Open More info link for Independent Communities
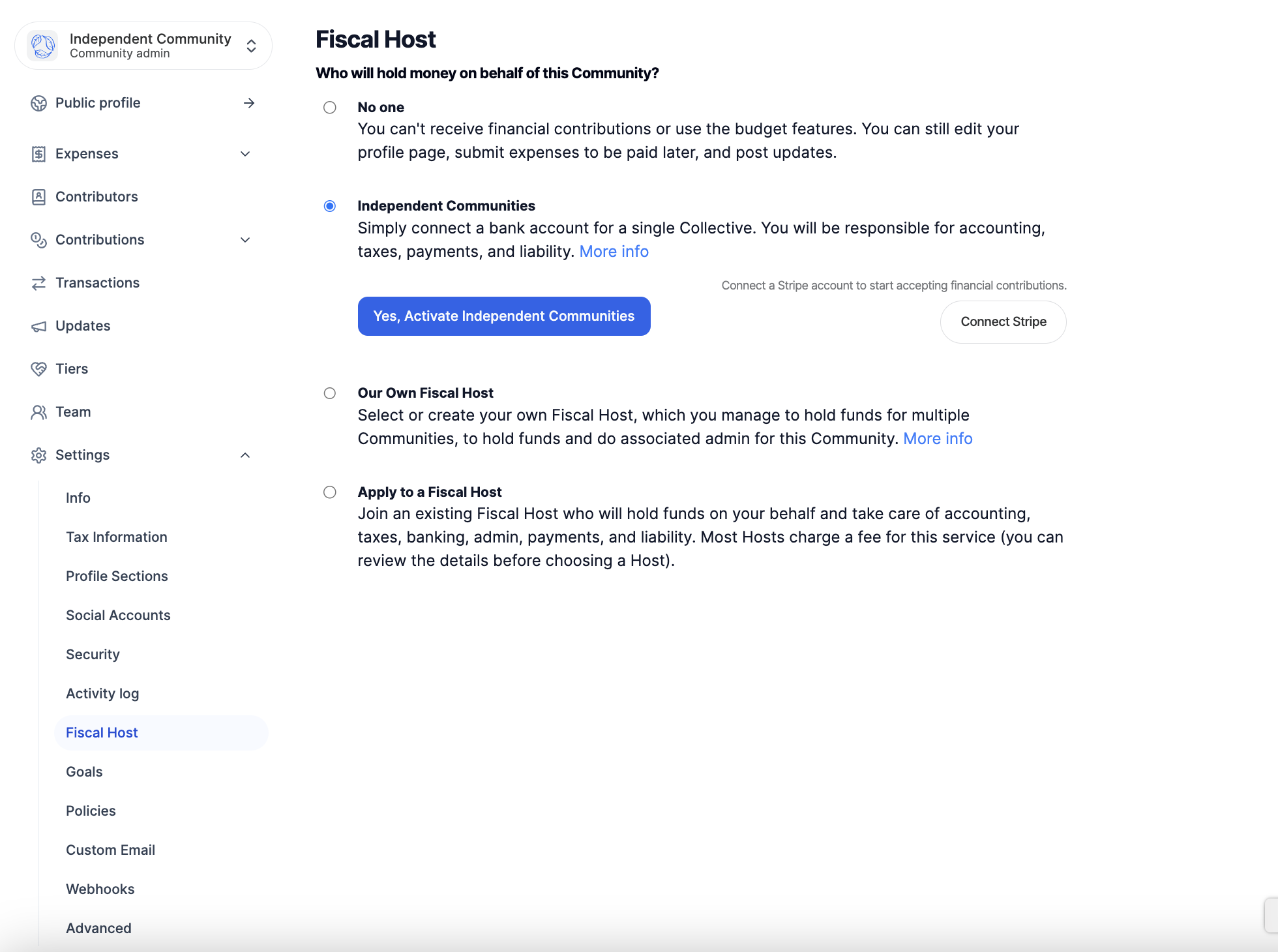This screenshot has height=952, width=1278. (x=614, y=252)
